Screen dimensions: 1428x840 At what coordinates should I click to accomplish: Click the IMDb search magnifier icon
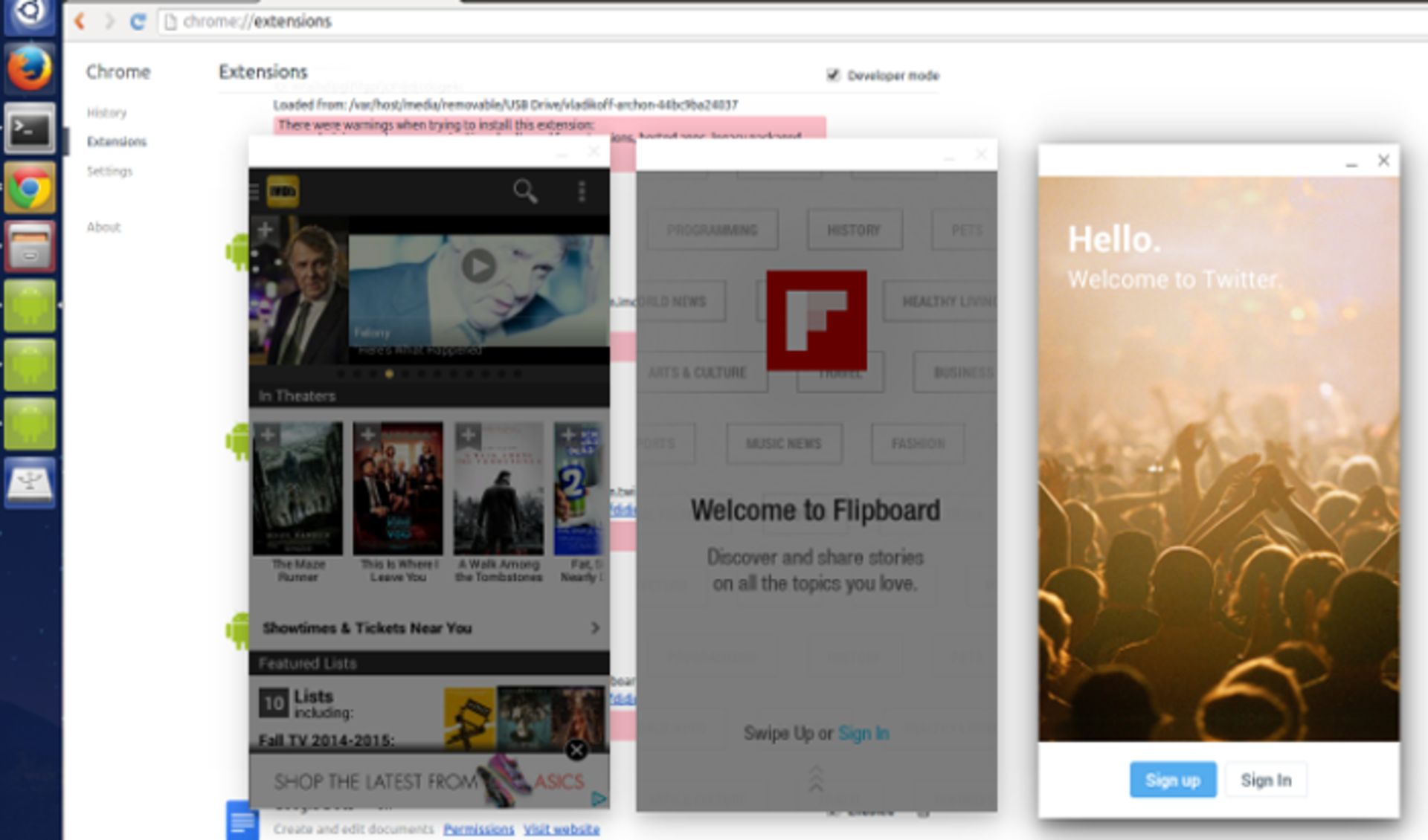pyautogui.click(x=524, y=192)
